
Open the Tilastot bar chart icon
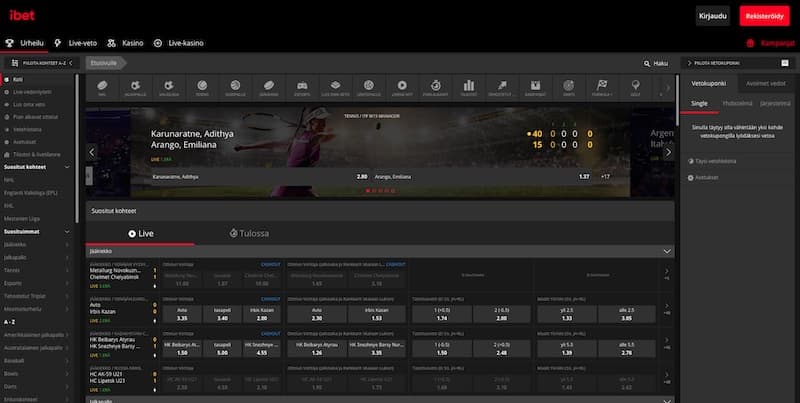coord(468,88)
